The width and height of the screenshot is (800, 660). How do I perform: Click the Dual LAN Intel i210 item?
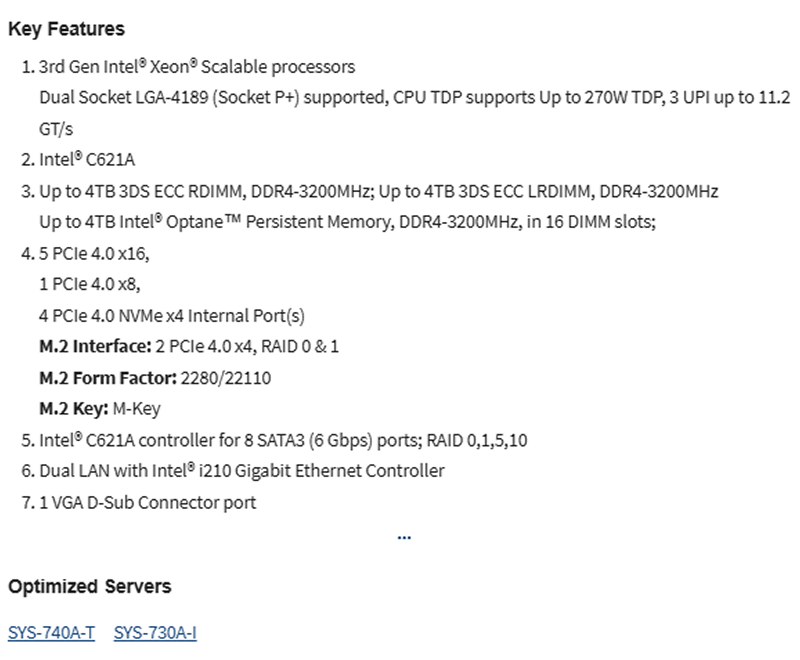tap(242, 471)
